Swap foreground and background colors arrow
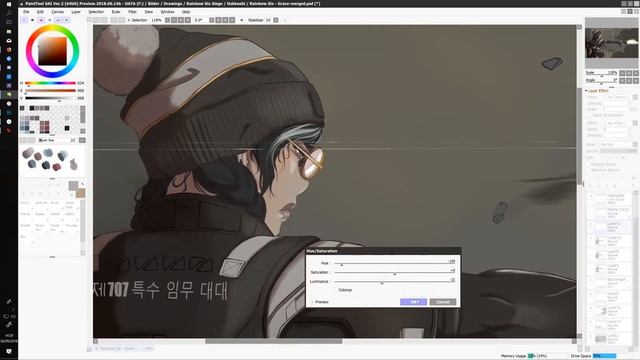Screen dimensions: 640x360 pyautogui.click(x=82, y=184)
